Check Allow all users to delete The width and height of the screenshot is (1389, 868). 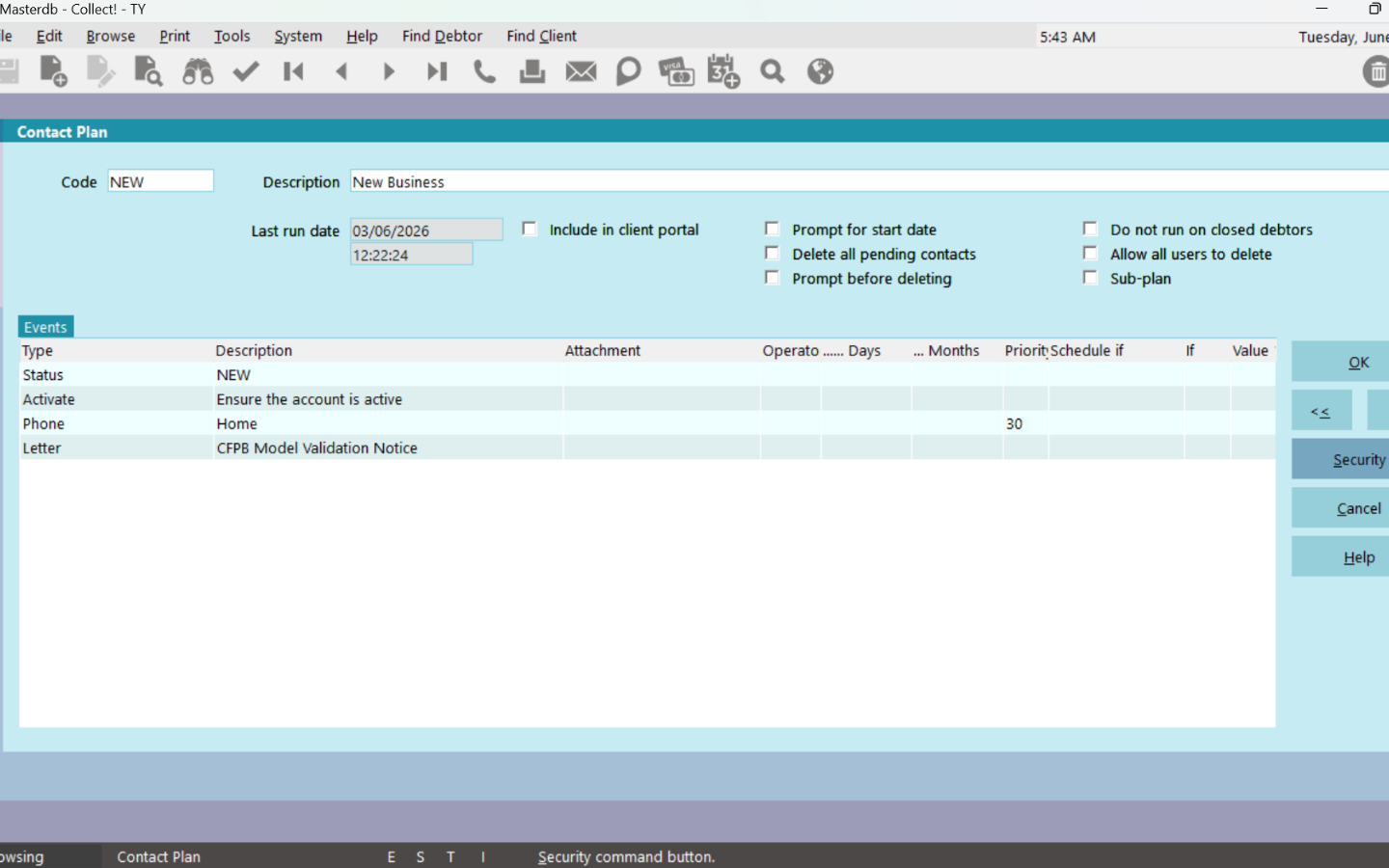tap(1090, 253)
